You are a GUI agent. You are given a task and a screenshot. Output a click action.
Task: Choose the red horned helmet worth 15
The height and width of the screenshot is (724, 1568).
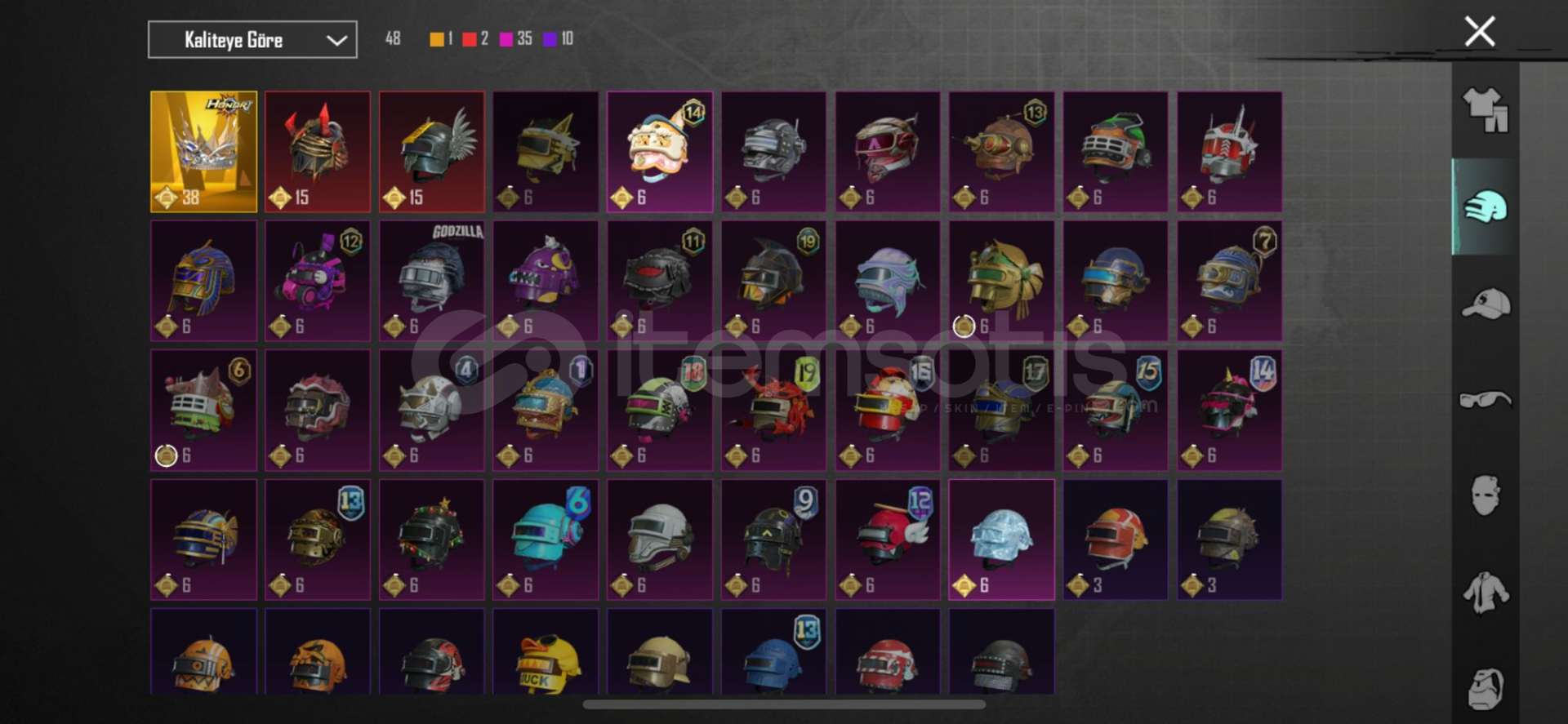pos(318,152)
